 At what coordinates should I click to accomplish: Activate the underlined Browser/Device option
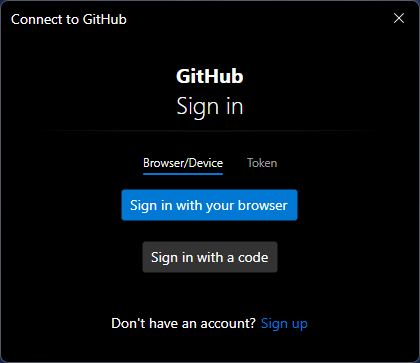coord(183,163)
